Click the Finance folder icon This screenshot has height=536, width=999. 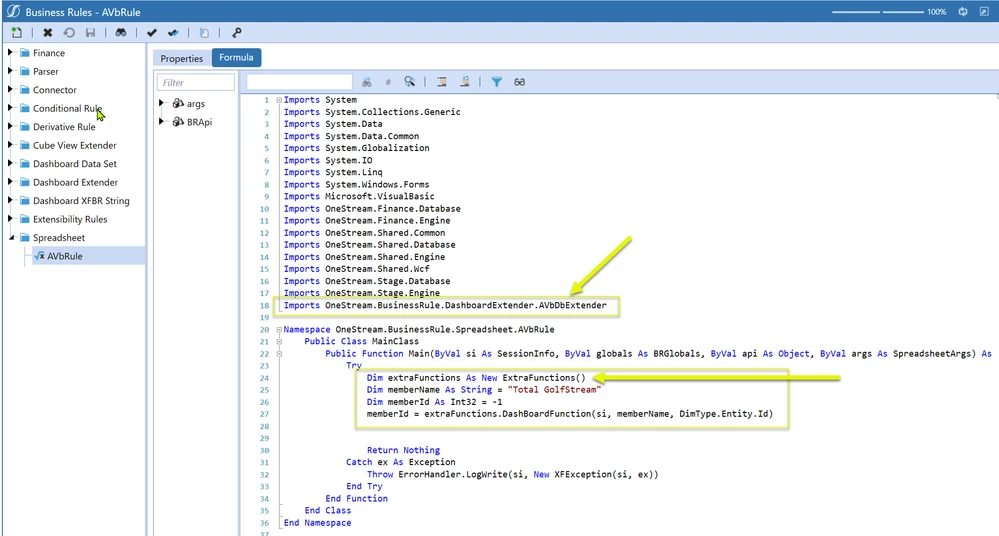(25, 53)
